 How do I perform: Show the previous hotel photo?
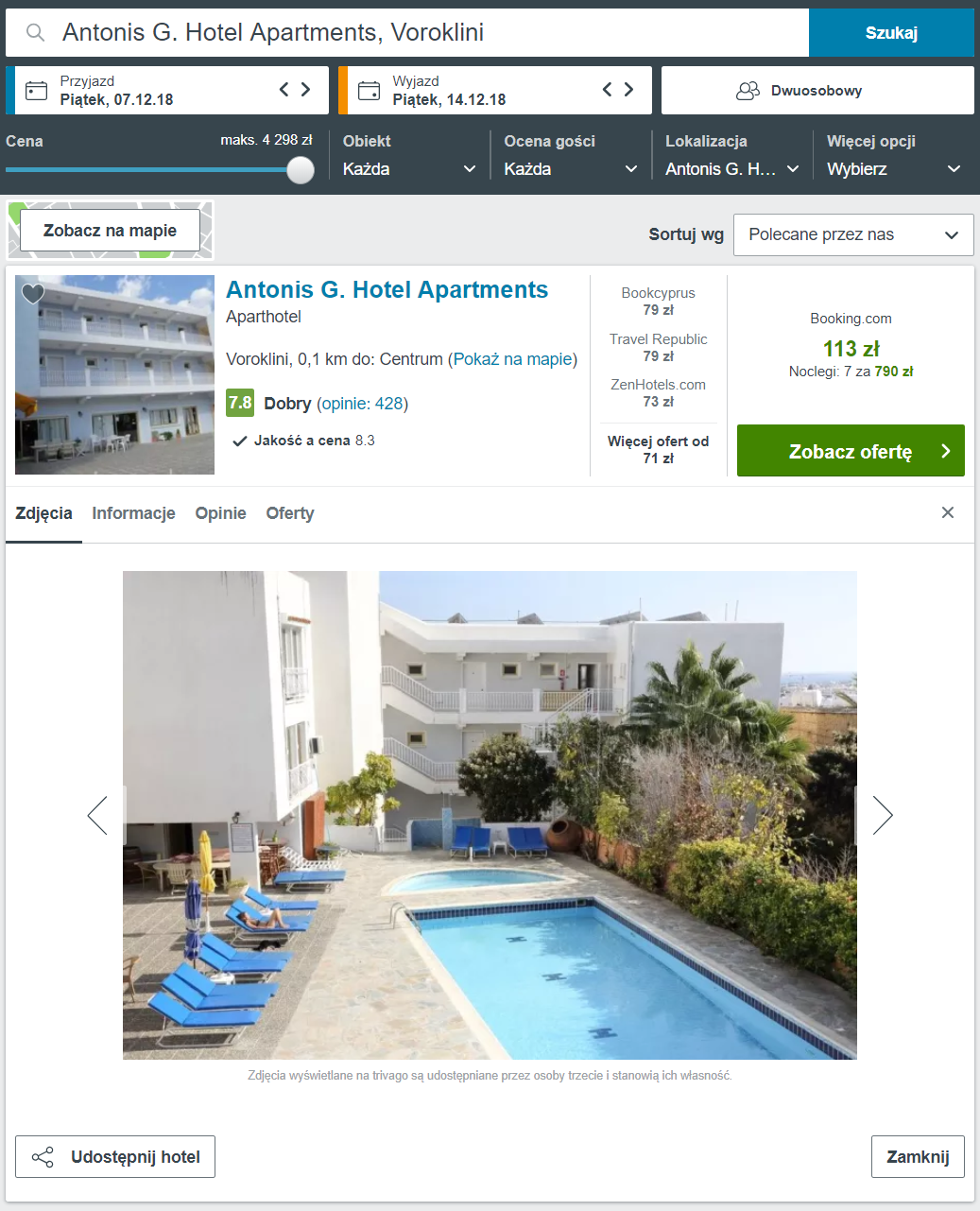coord(97,815)
